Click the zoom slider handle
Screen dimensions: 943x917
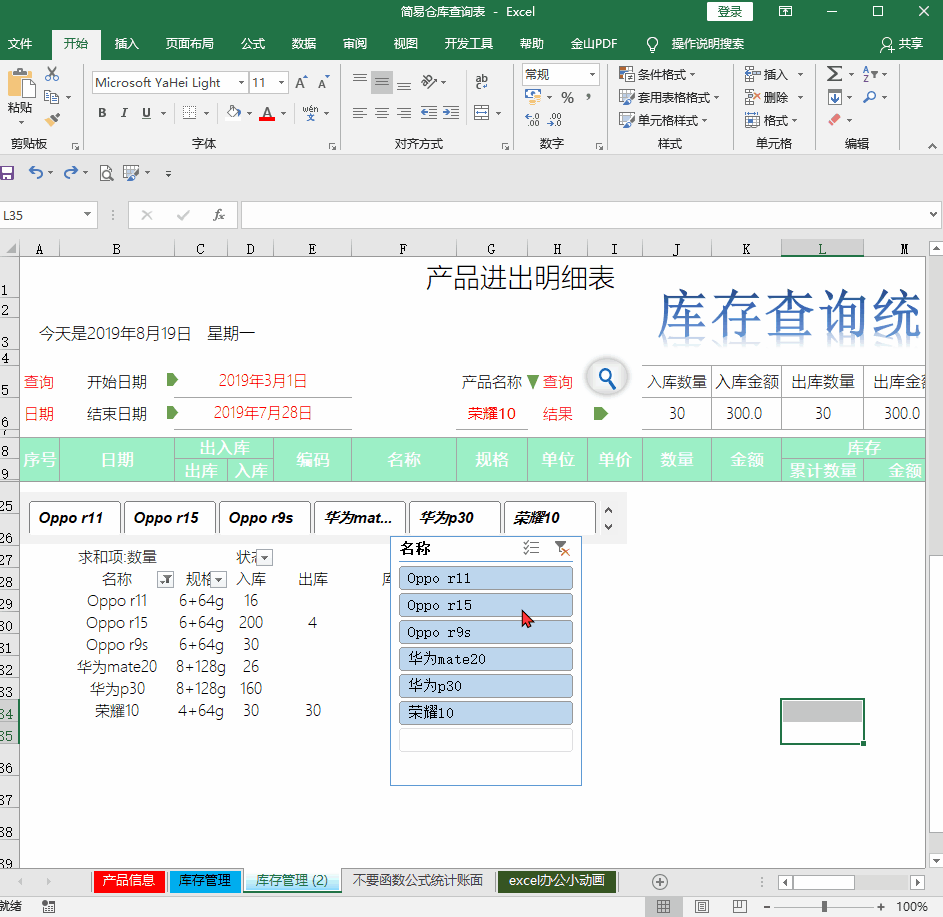coord(825,906)
